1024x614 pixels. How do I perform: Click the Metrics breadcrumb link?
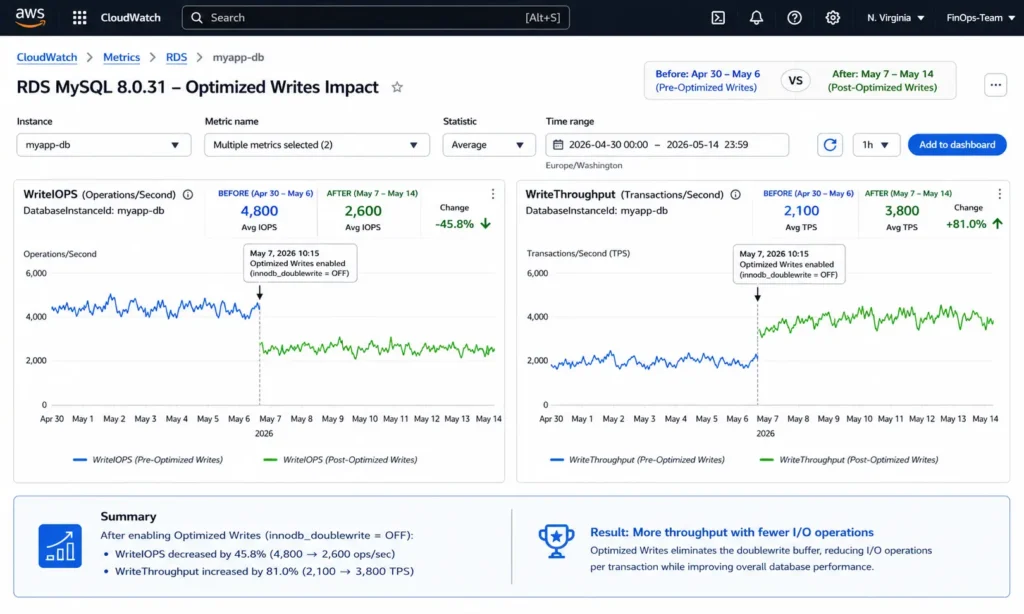(x=121, y=57)
